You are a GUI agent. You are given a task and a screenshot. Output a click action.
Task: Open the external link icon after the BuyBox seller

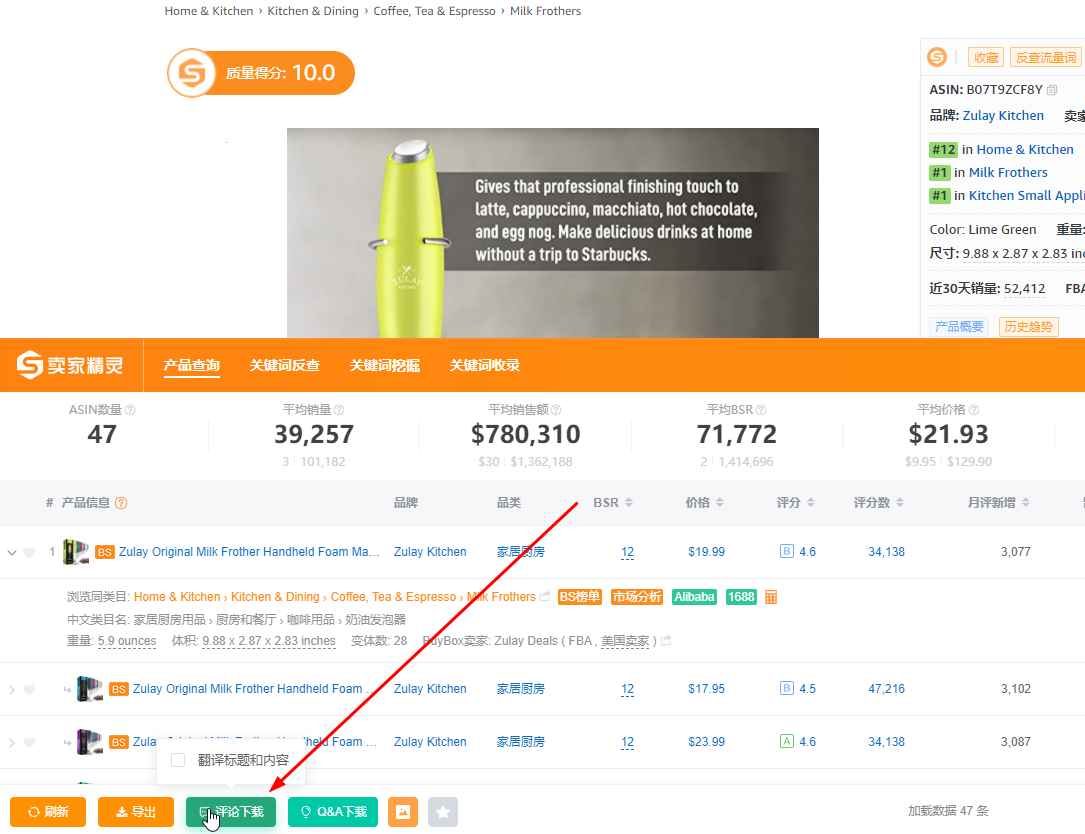pos(666,641)
